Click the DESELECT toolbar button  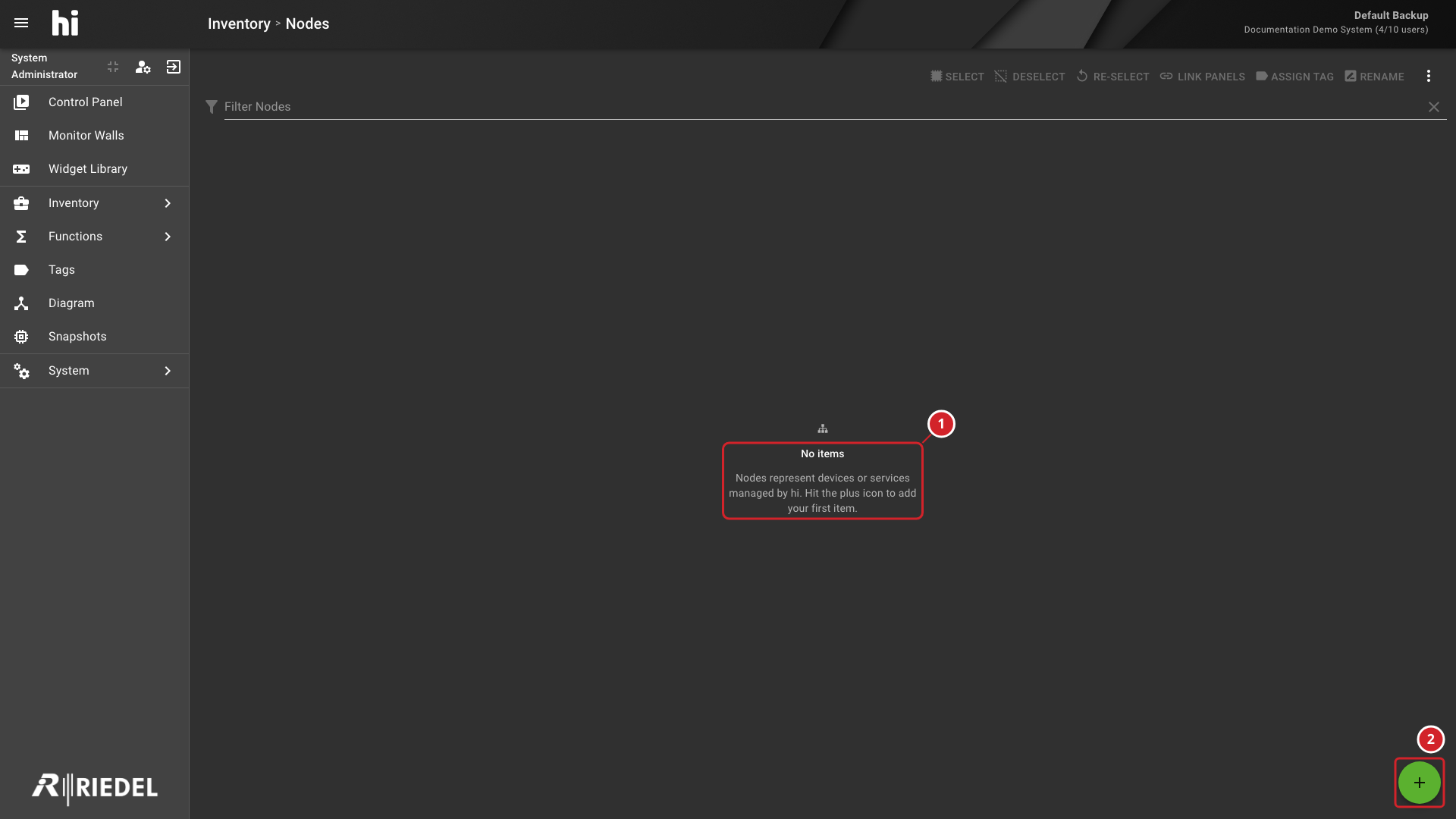tap(1030, 77)
